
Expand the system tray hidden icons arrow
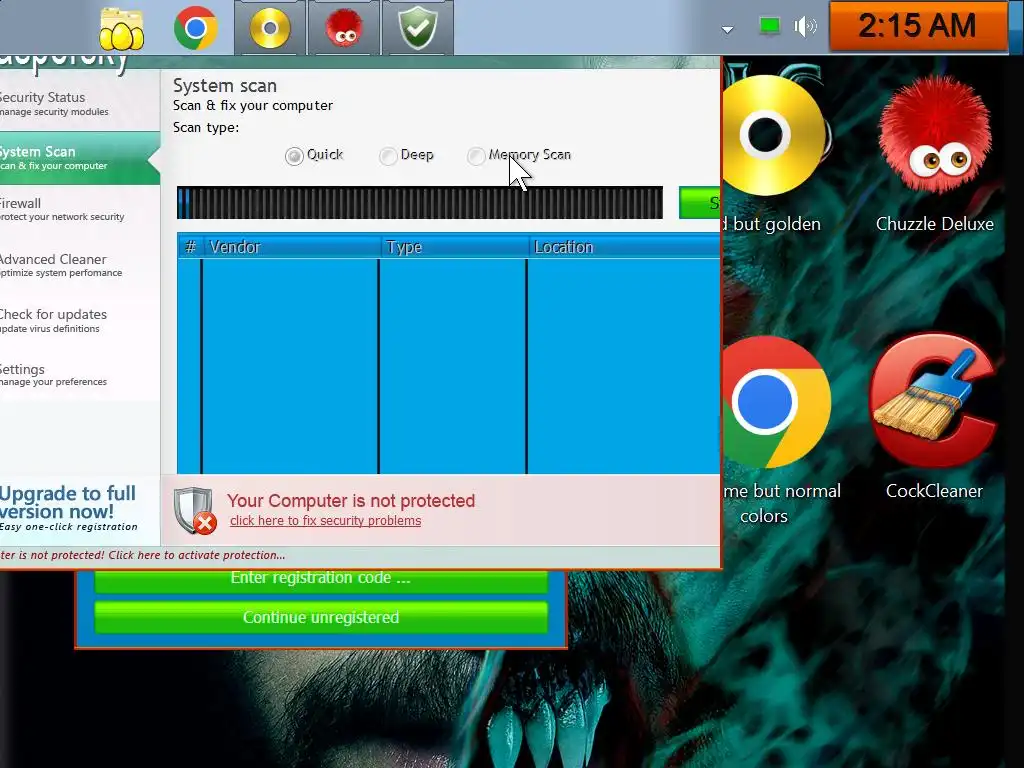(x=727, y=29)
